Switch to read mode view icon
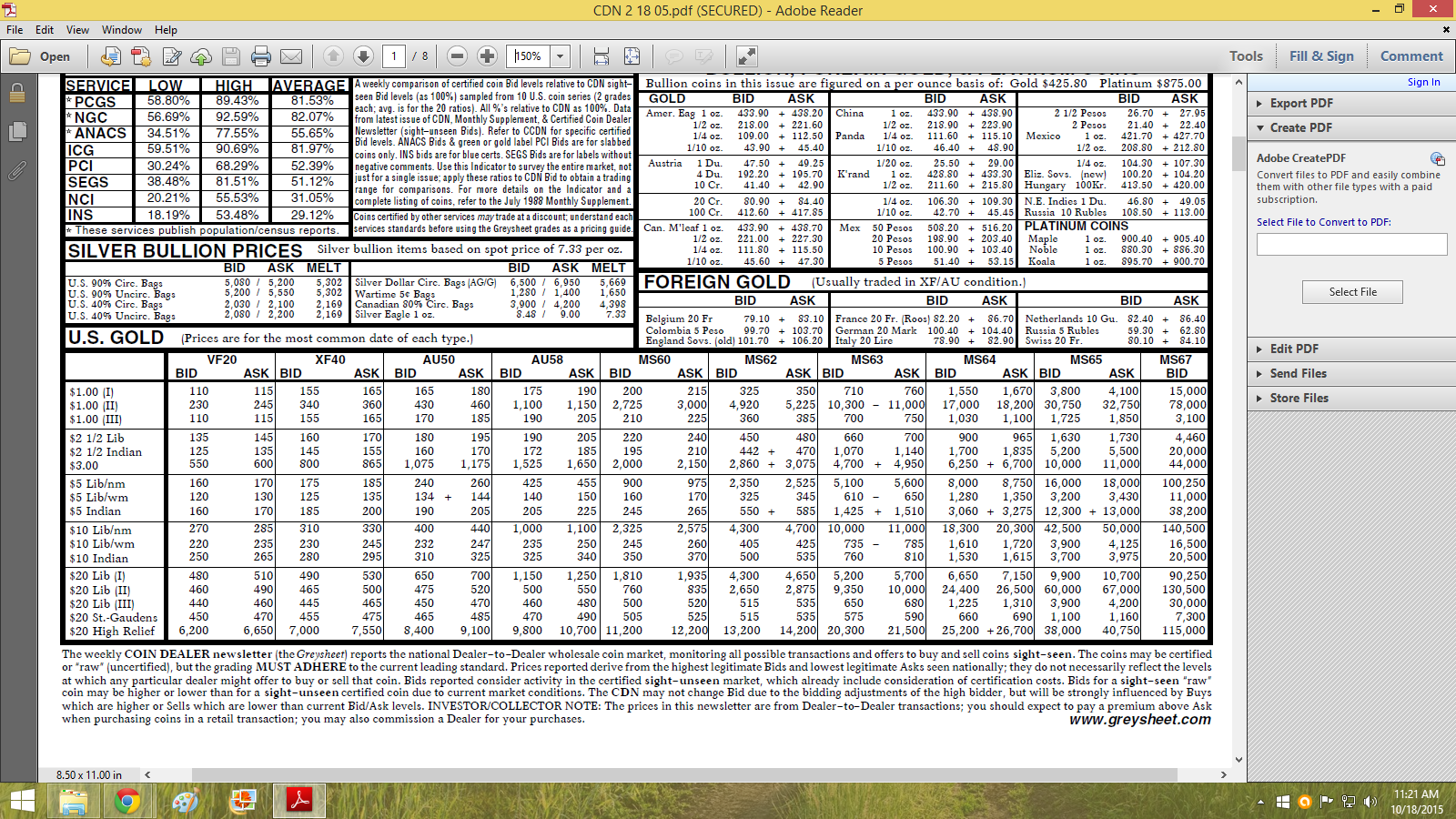The height and width of the screenshot is (819, 1456). 746,56
